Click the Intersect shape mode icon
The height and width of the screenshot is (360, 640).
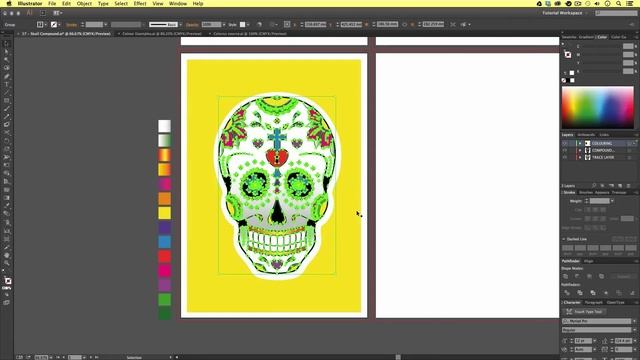589,276
